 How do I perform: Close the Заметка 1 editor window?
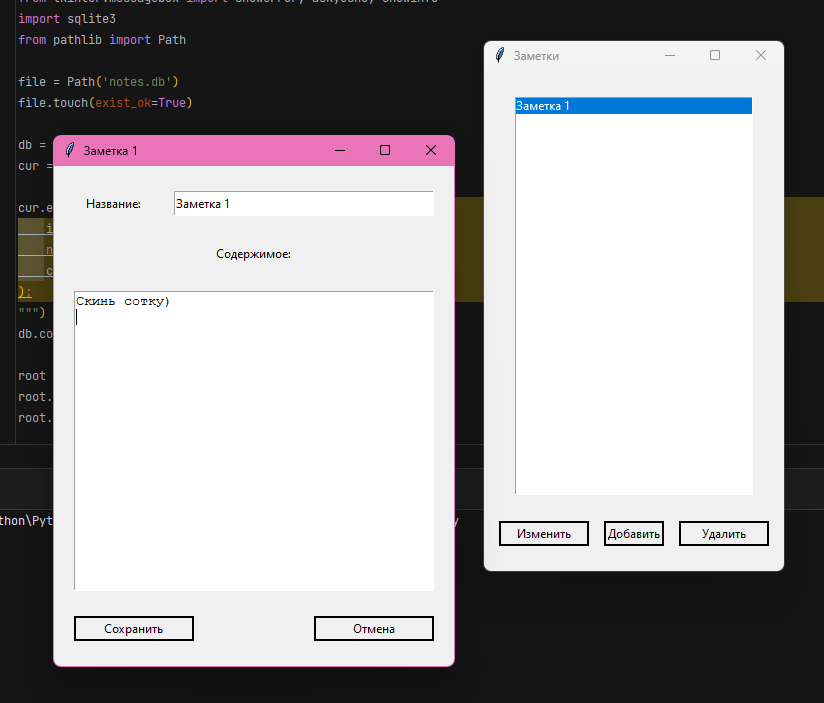[431, 150]
